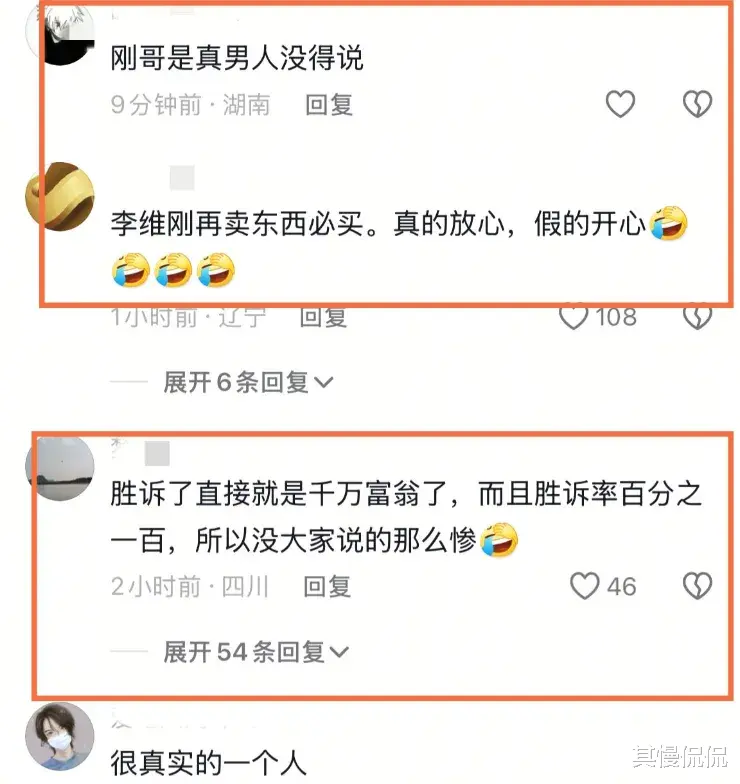Select the comment text 李维刚再卖东西必买
This screenshot has height=784, width=740.
coord(237,224)
